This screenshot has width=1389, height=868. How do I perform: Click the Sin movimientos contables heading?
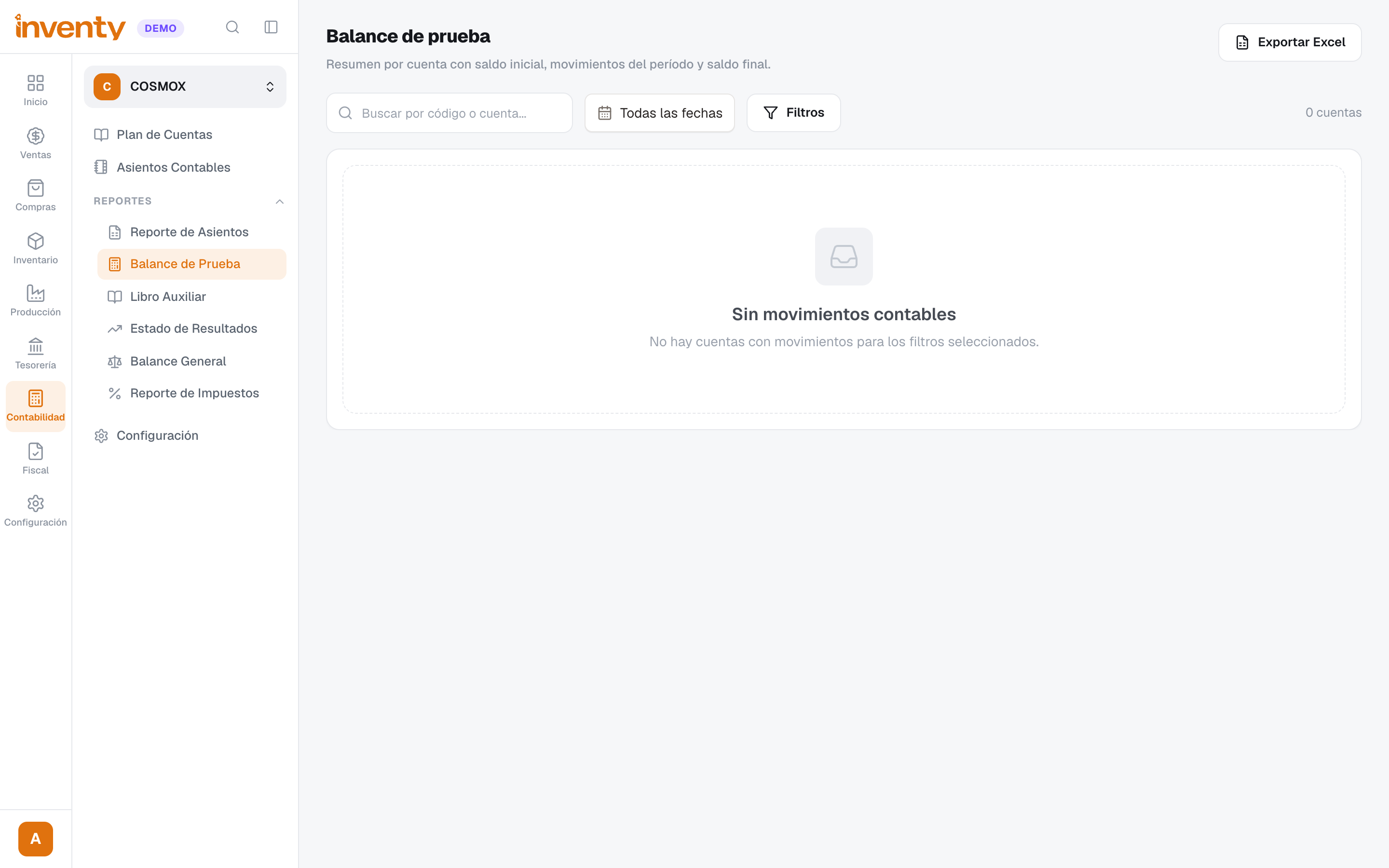(x=843, y=314)
